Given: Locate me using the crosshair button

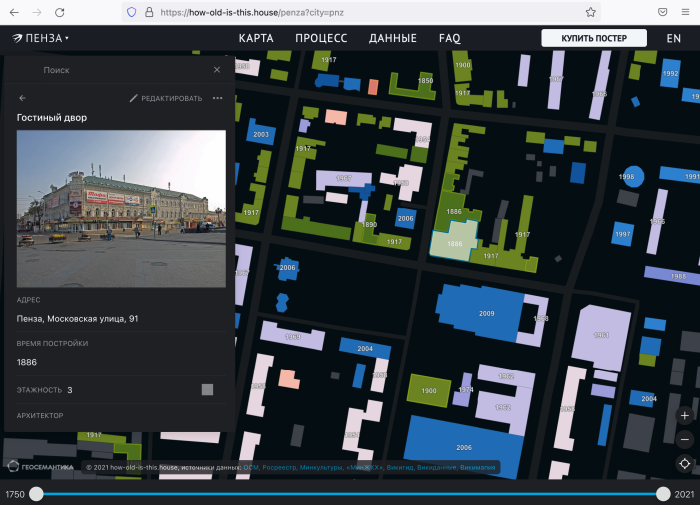Looking at the screenshot, I should [x=684, y=463].
